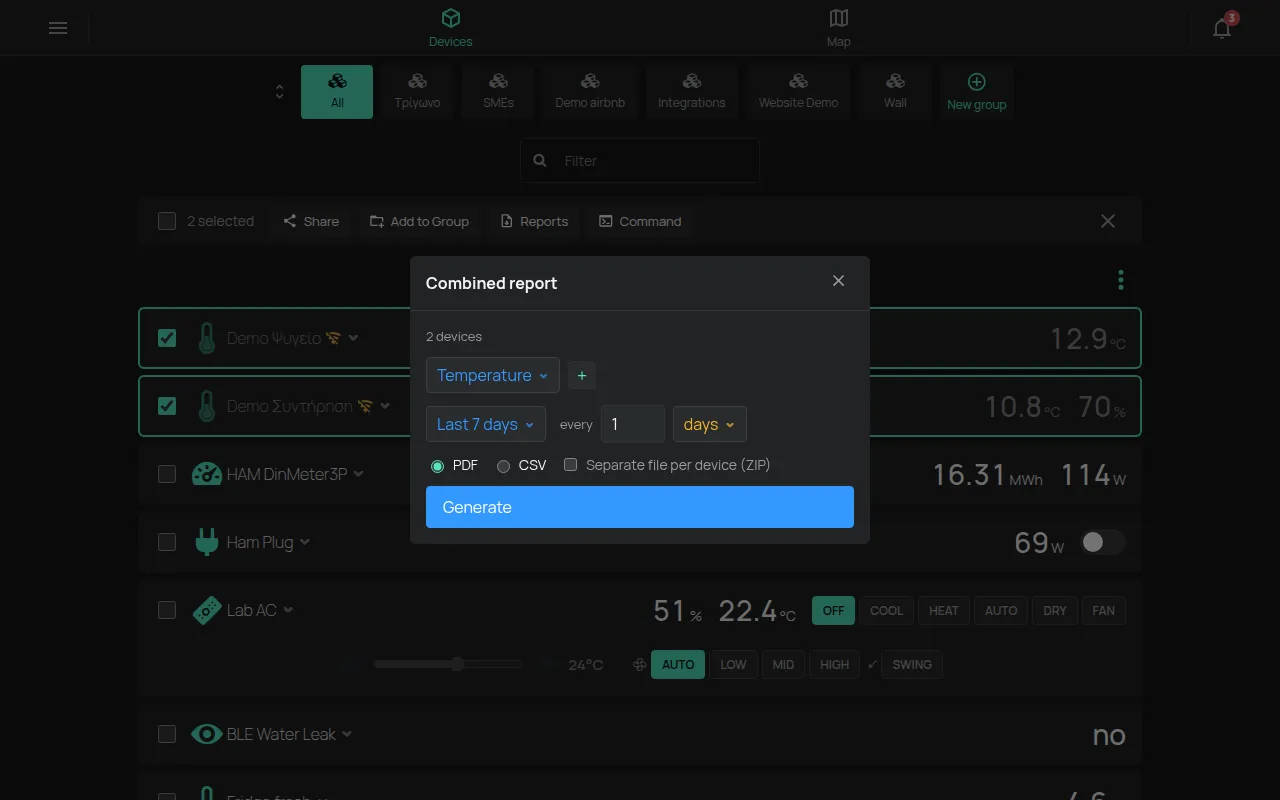Add another measurement with plus button
Viewport: 1280px width, 800px height.
[582, 375]
